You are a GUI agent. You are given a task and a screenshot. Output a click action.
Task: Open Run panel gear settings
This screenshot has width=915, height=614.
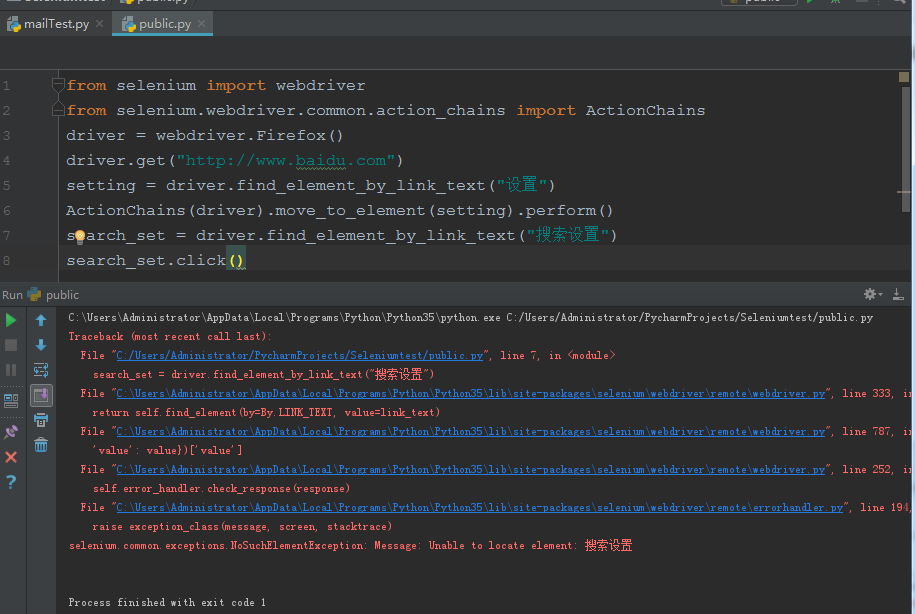tap(872, 294)
